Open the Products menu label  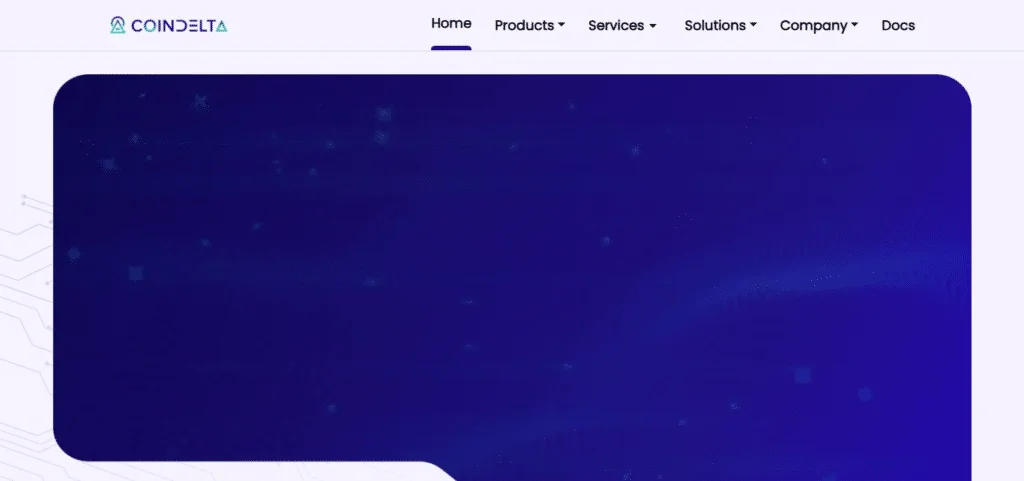click(x=524, y=25)
